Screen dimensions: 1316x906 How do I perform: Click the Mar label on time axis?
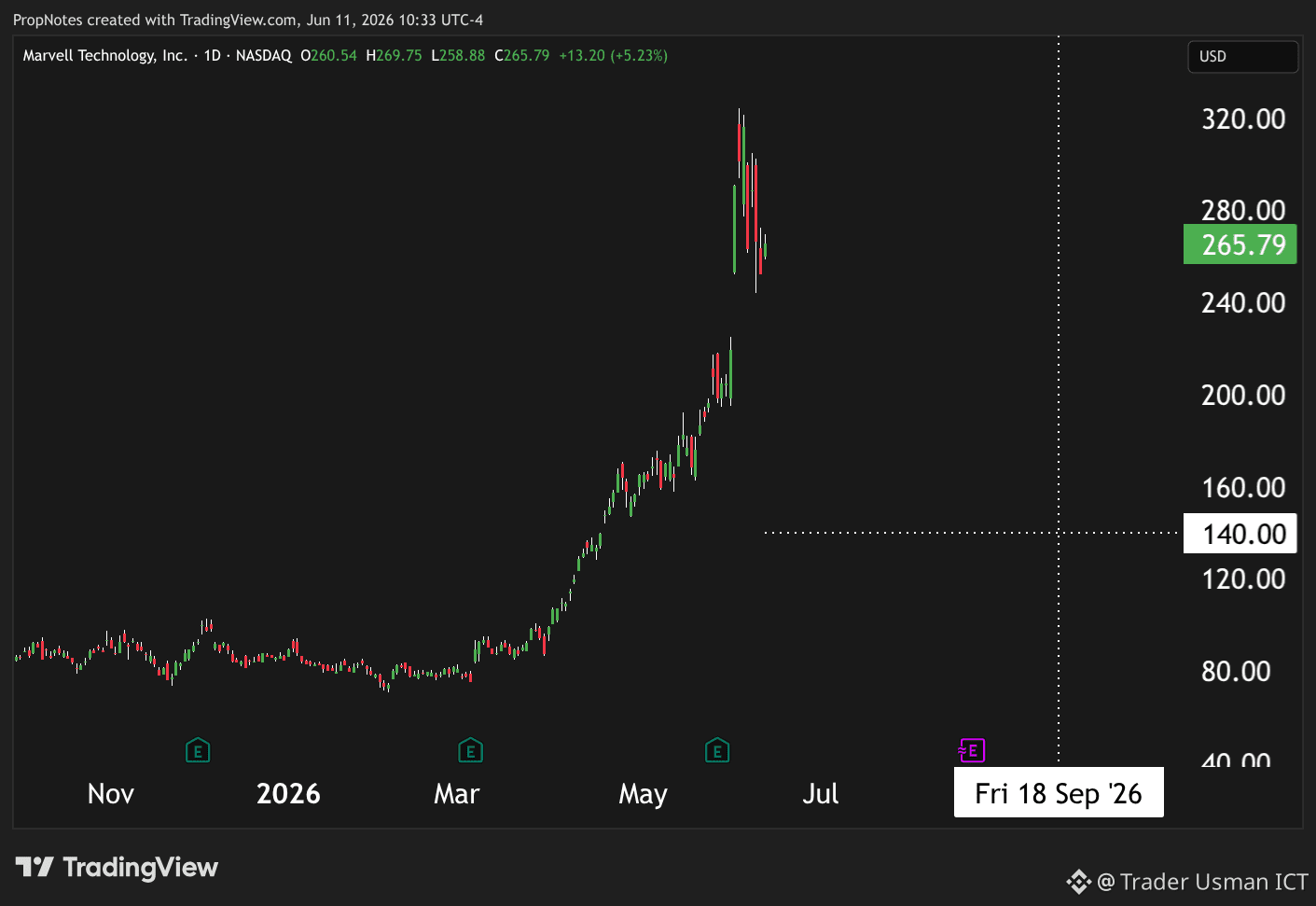tap(457, 794)
